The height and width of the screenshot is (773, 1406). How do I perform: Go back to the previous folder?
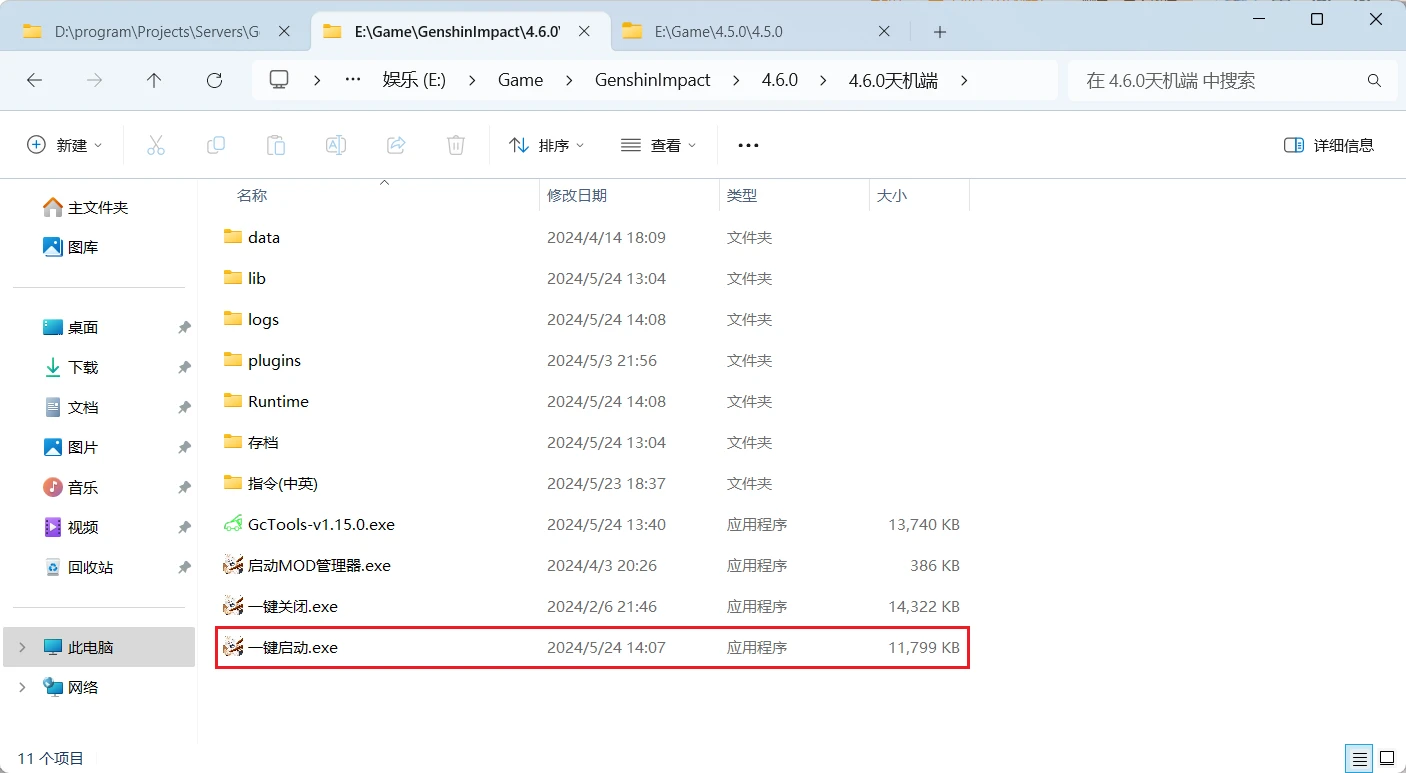pyautogui.click(x=35, y=80)
